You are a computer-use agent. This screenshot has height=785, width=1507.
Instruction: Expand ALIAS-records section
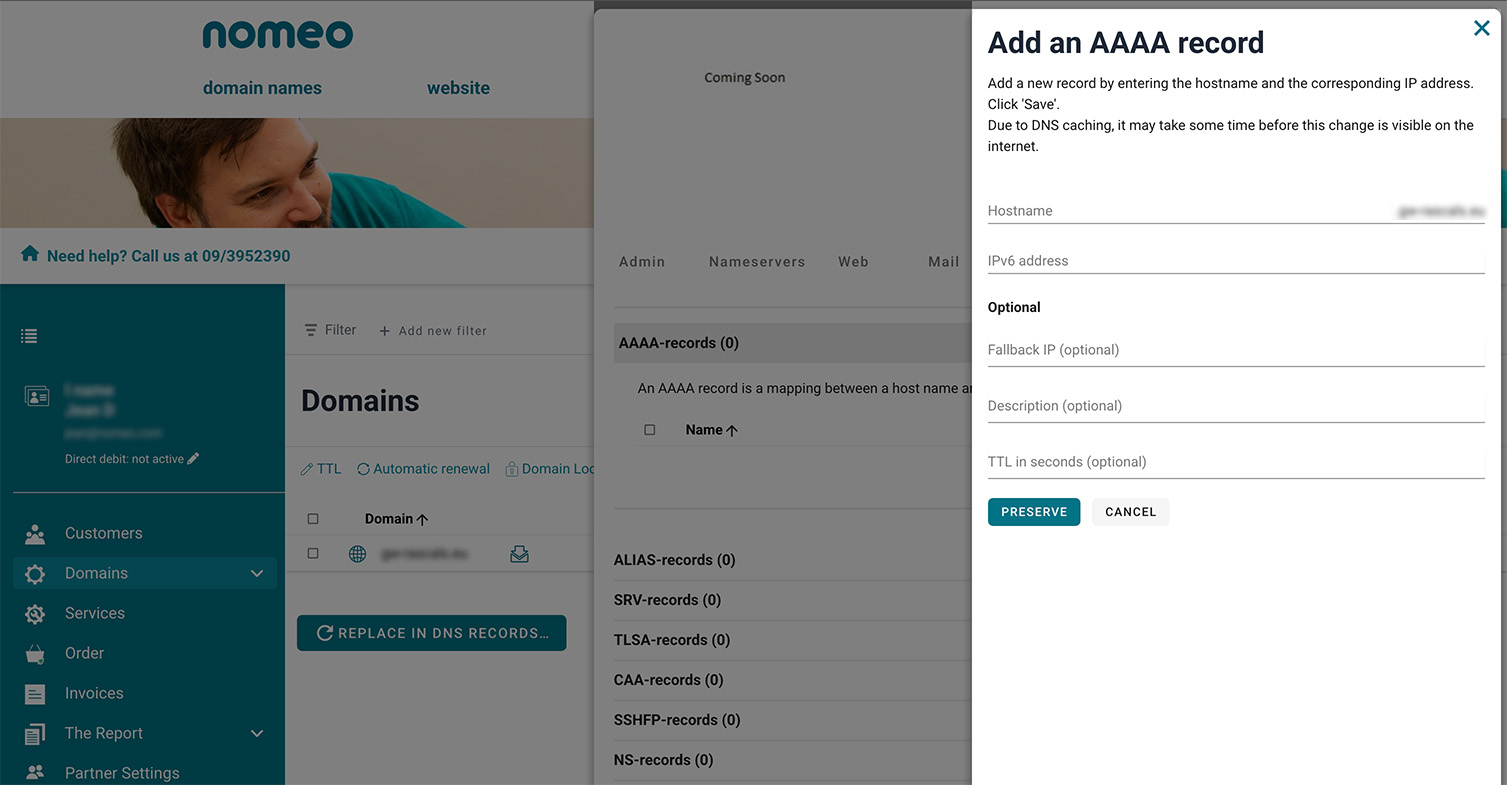tap(675, 560)
